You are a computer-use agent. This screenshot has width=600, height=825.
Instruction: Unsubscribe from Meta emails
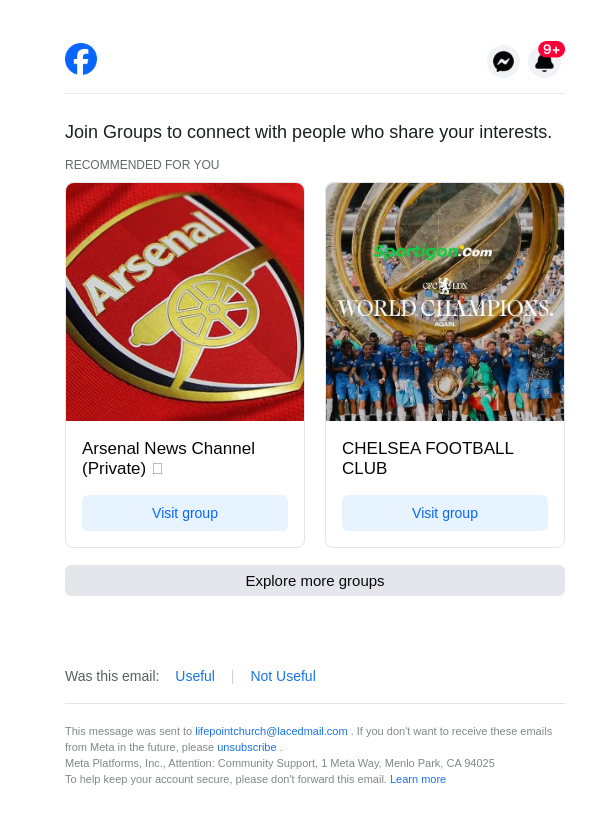(x=247, y=747)
